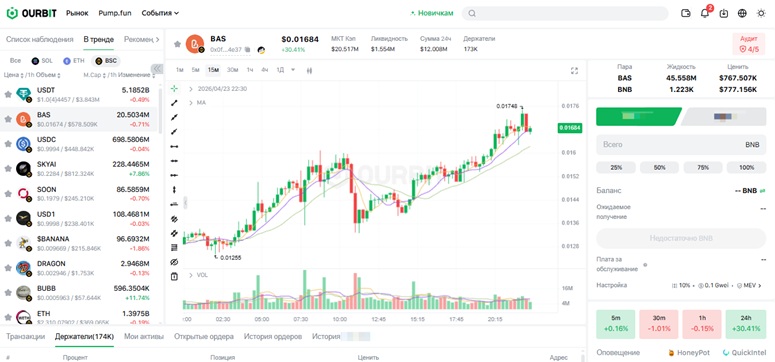
Task: Open the События dropdown menu
Action: [160, 13]
